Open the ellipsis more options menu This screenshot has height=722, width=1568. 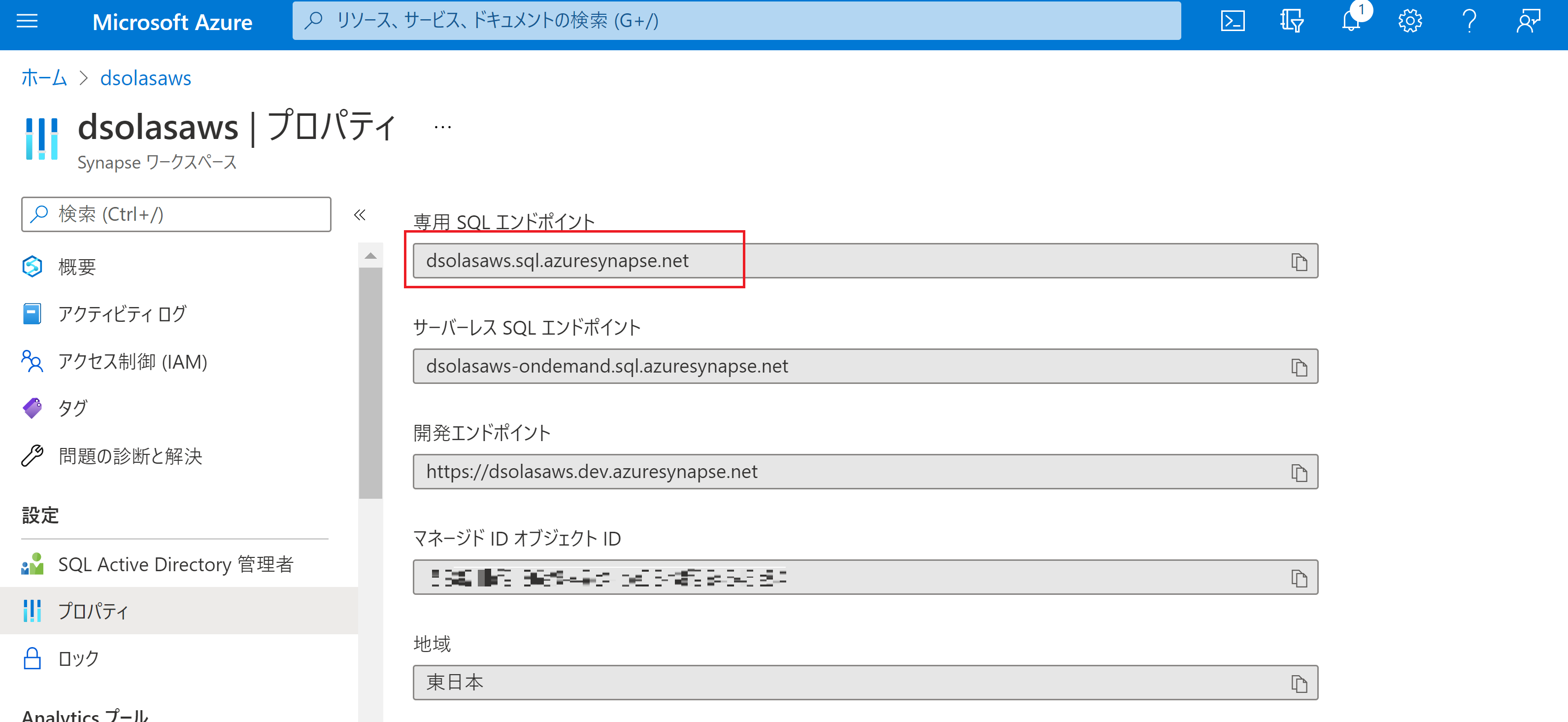(442, 127)
